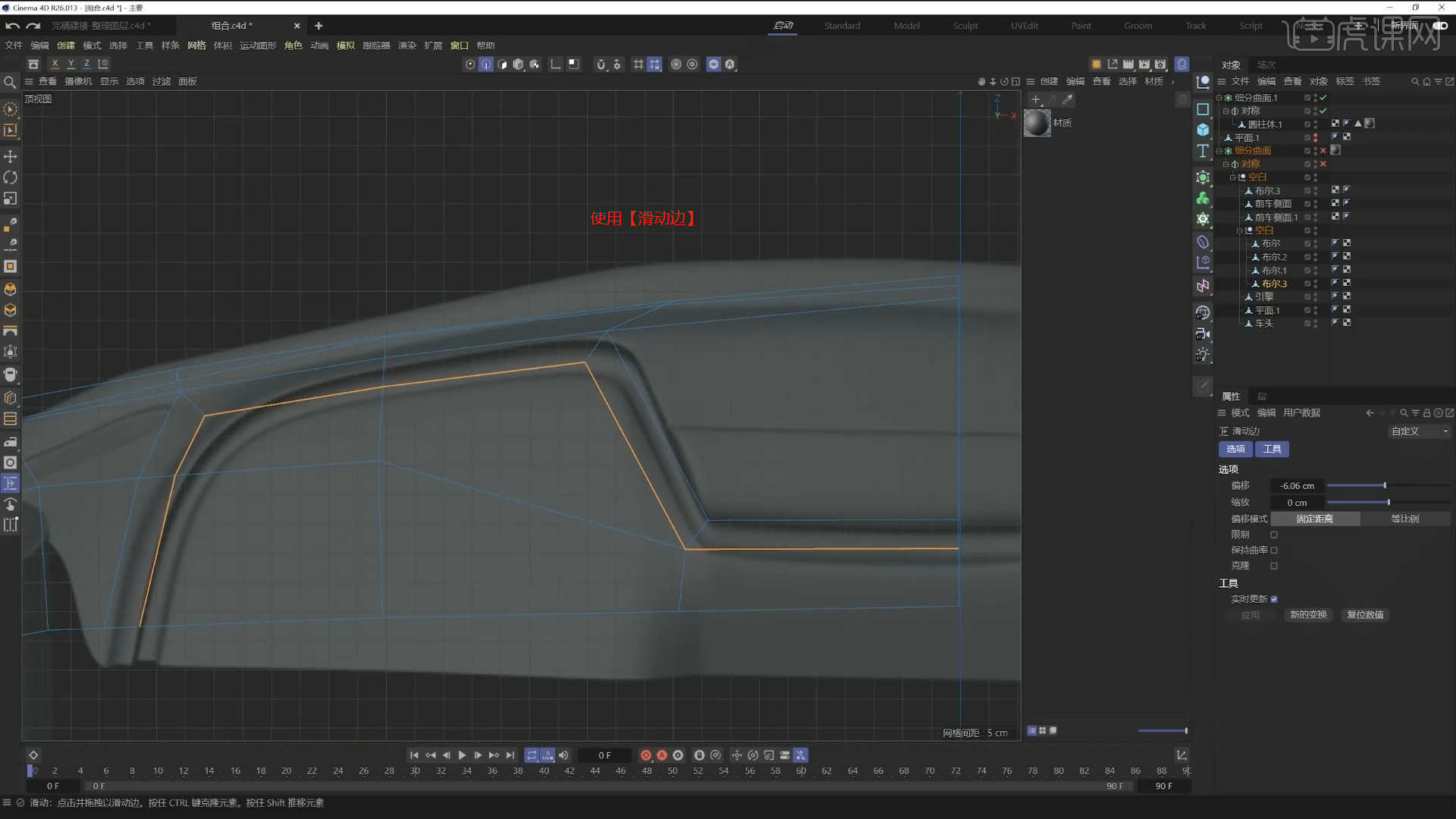Screen dimensions: 1456x819
Task: Click the light icon in right palette
Action: pyautogui.click(x=1203, y=355)
